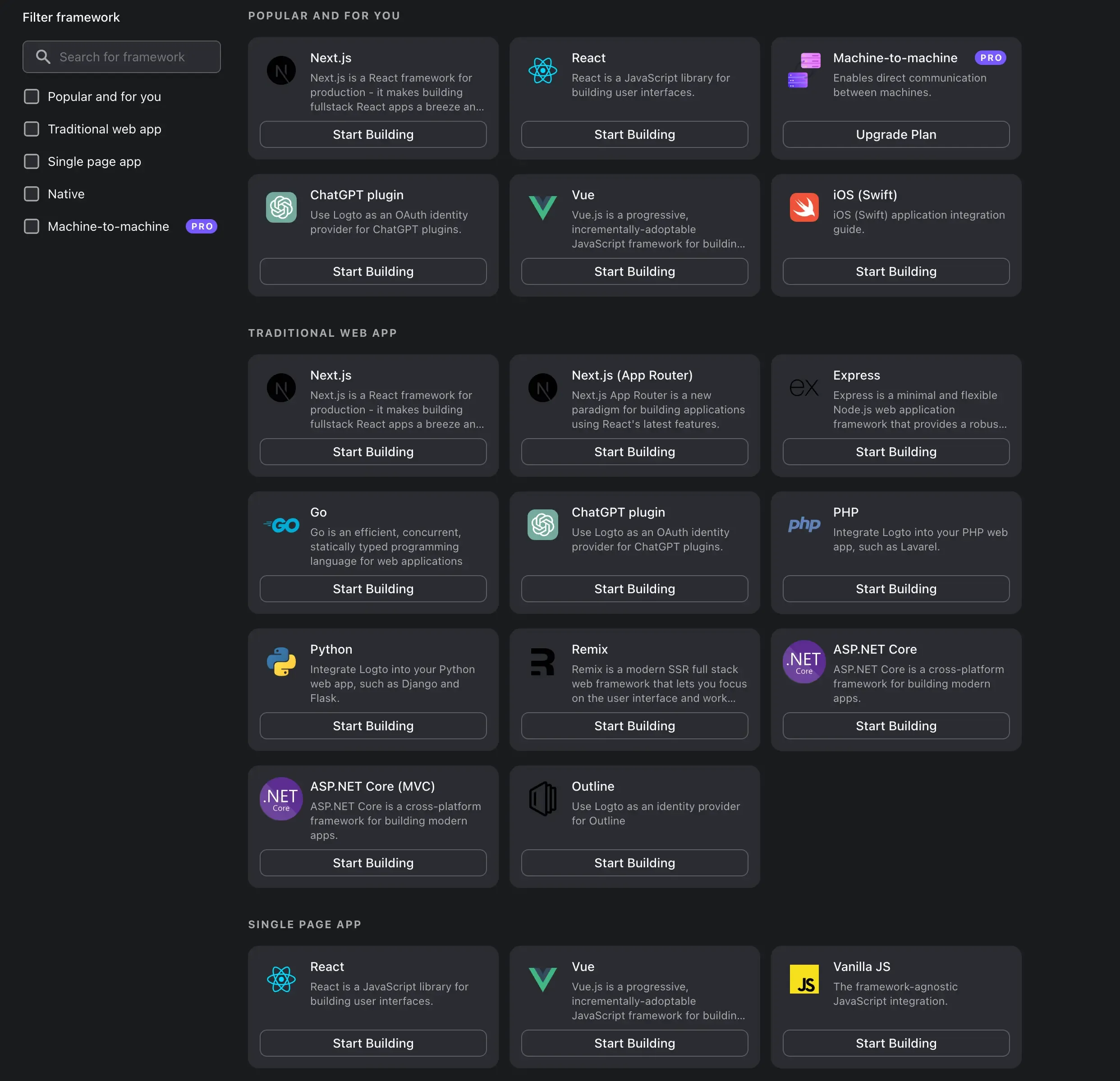This screenshot has height=1081, width=1120.
Task: Click the ChatGPT plugin icon
Action: [x=281, y=207]
